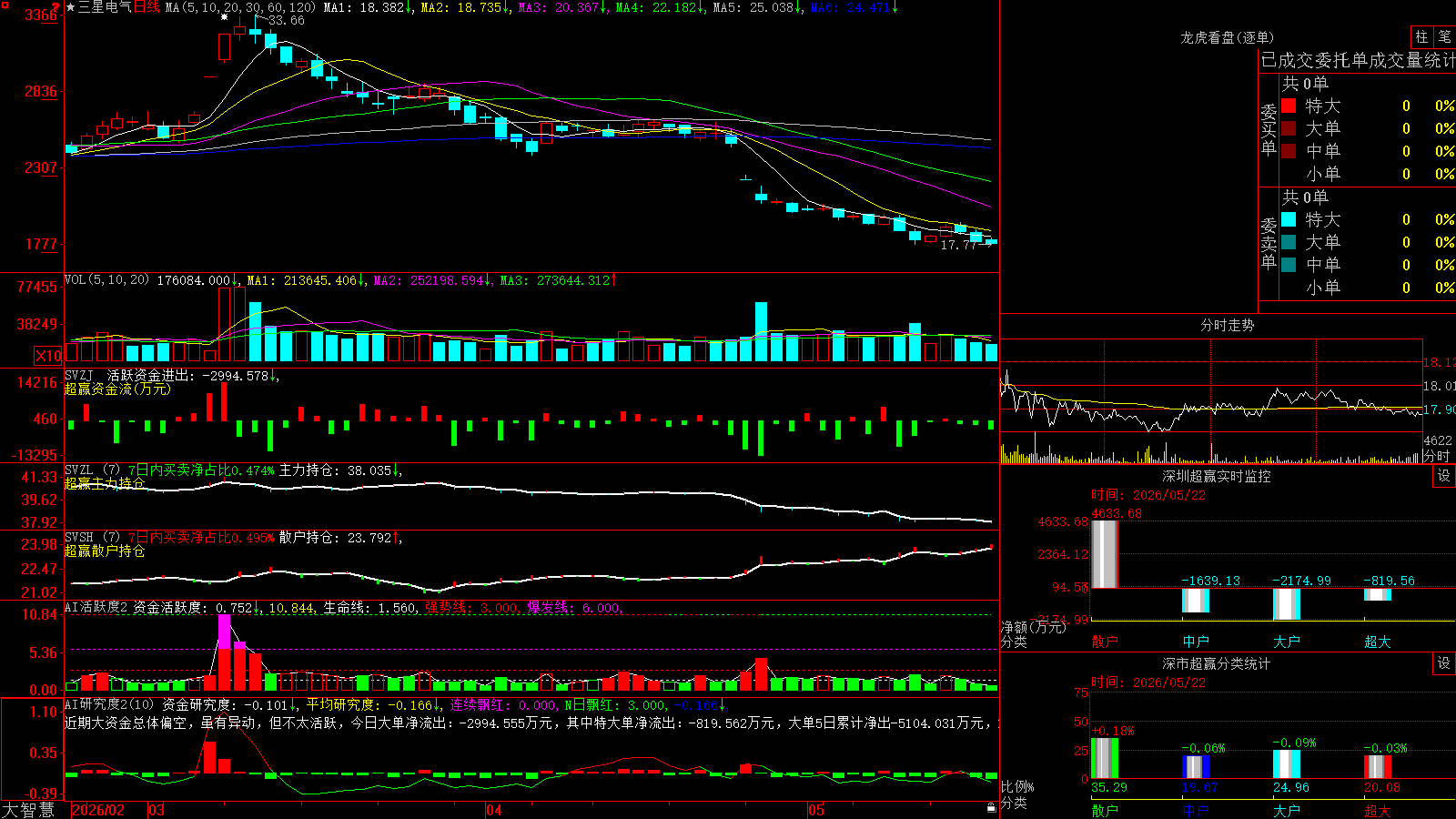
Task: Switch to 柱 bar view
Action: pos(1421,36)
